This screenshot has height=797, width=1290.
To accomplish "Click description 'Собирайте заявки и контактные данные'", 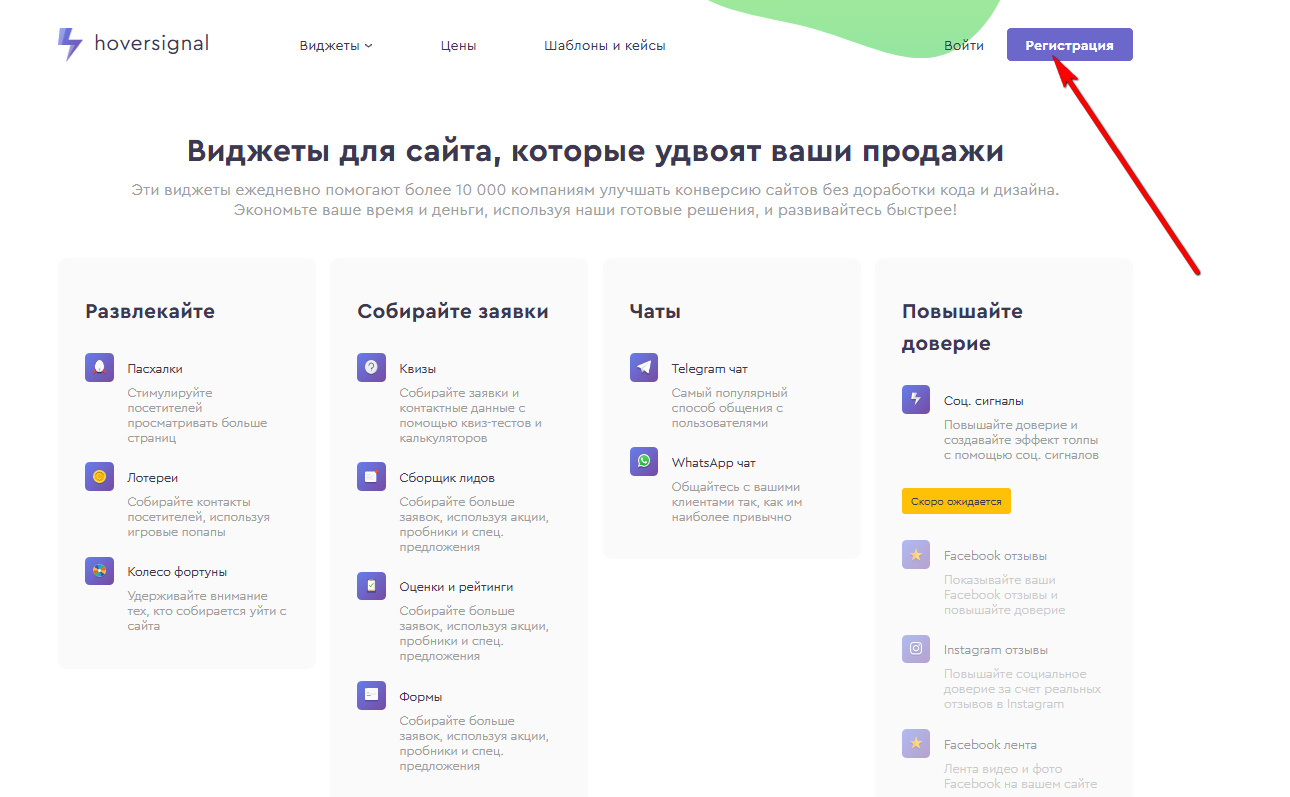I will pos(471,416).
